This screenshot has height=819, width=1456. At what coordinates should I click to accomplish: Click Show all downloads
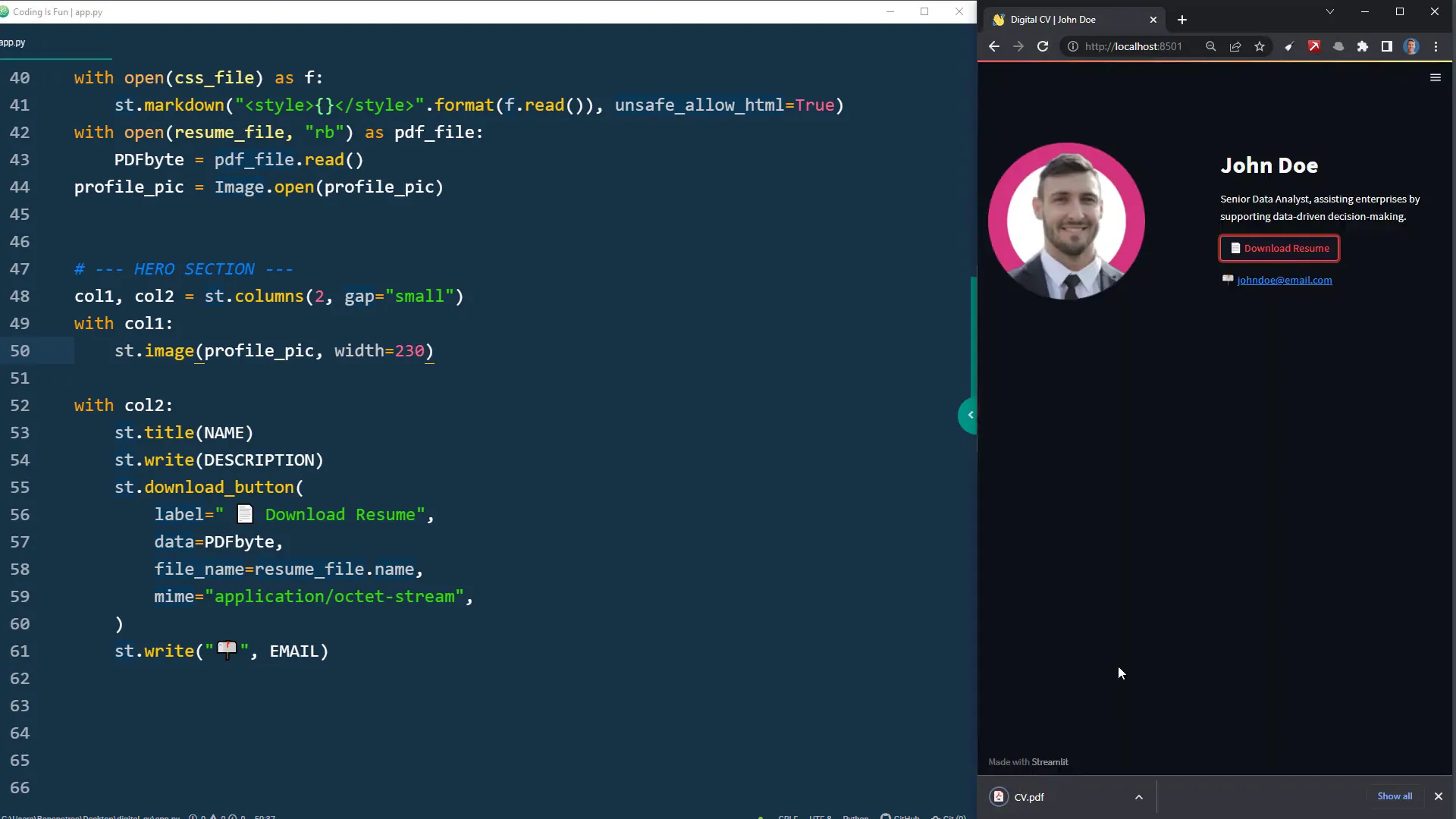coord(1394,796)
